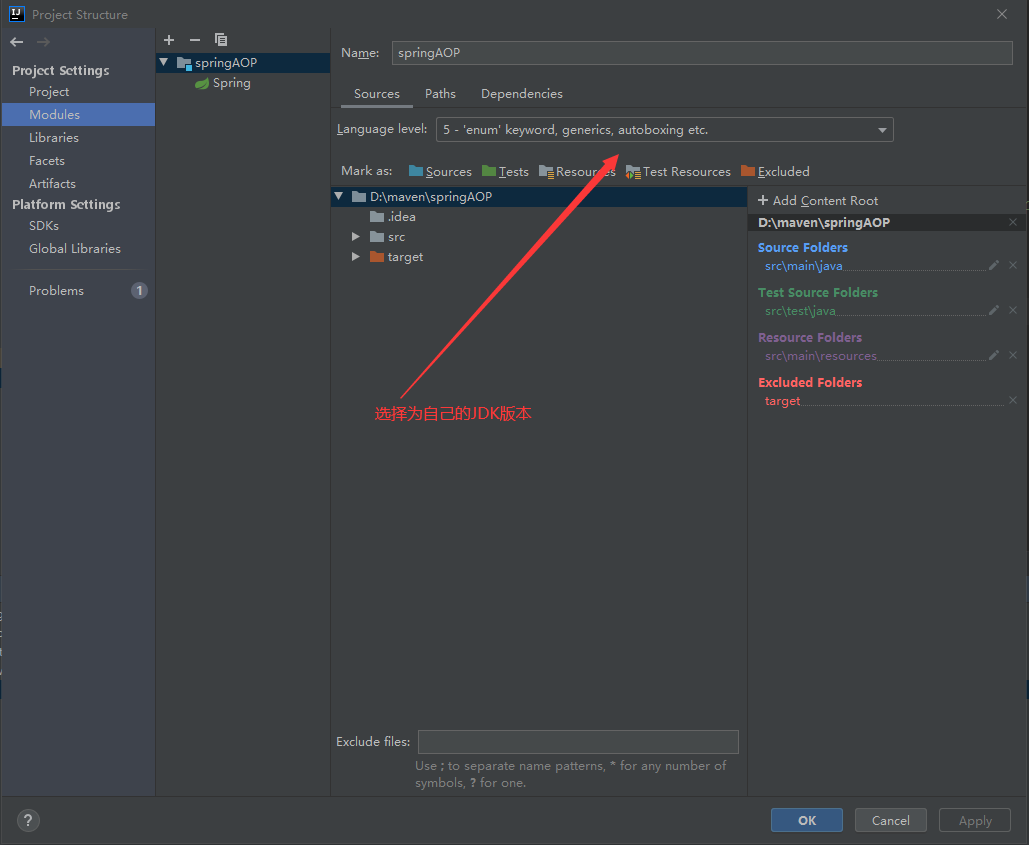The height and width of the screenshot is (845, 1029).
Task: Click OK button
Action: (807, 820)
